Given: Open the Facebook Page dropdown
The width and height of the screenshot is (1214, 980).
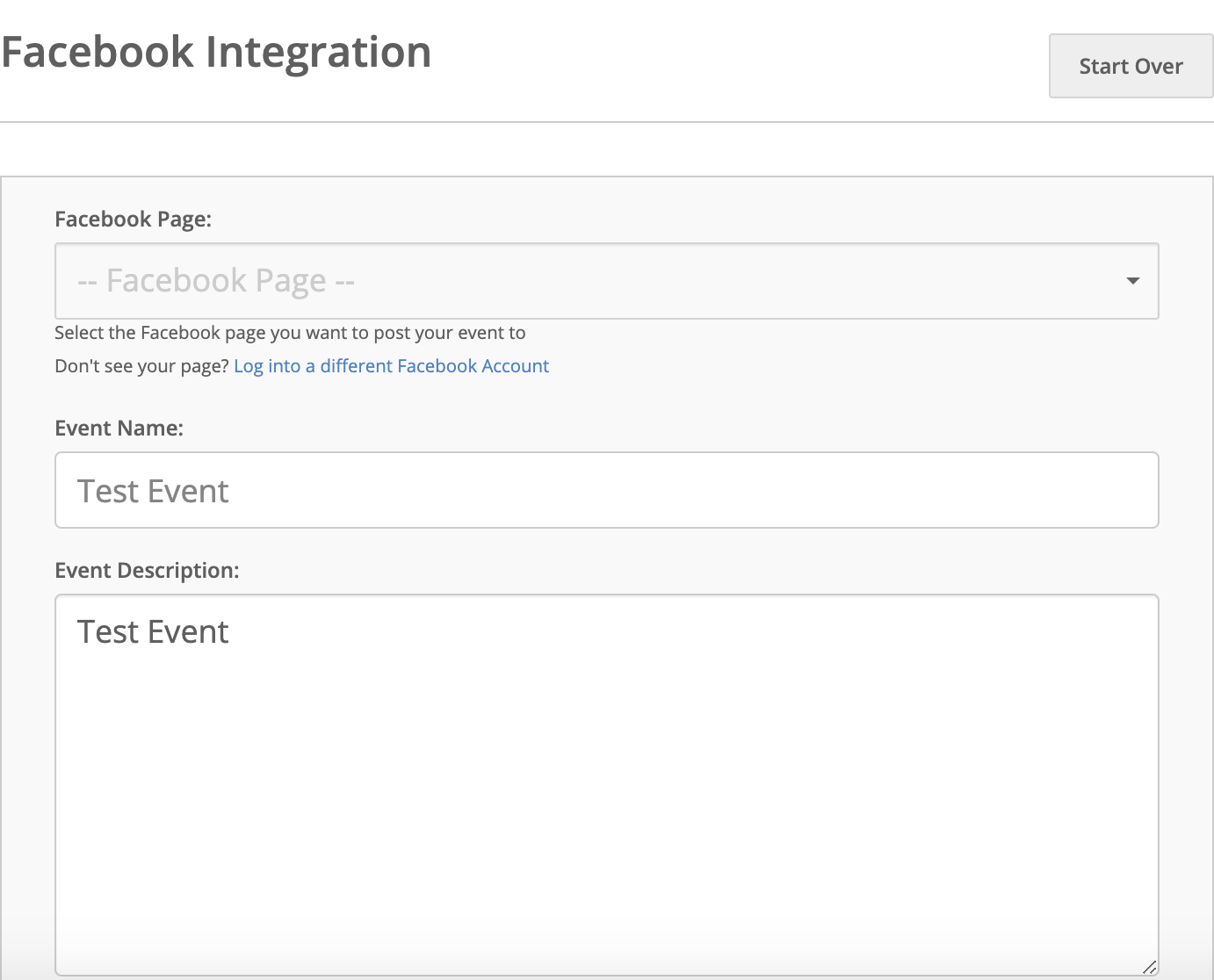Looking at the screenshot, I should click(607, 281).
